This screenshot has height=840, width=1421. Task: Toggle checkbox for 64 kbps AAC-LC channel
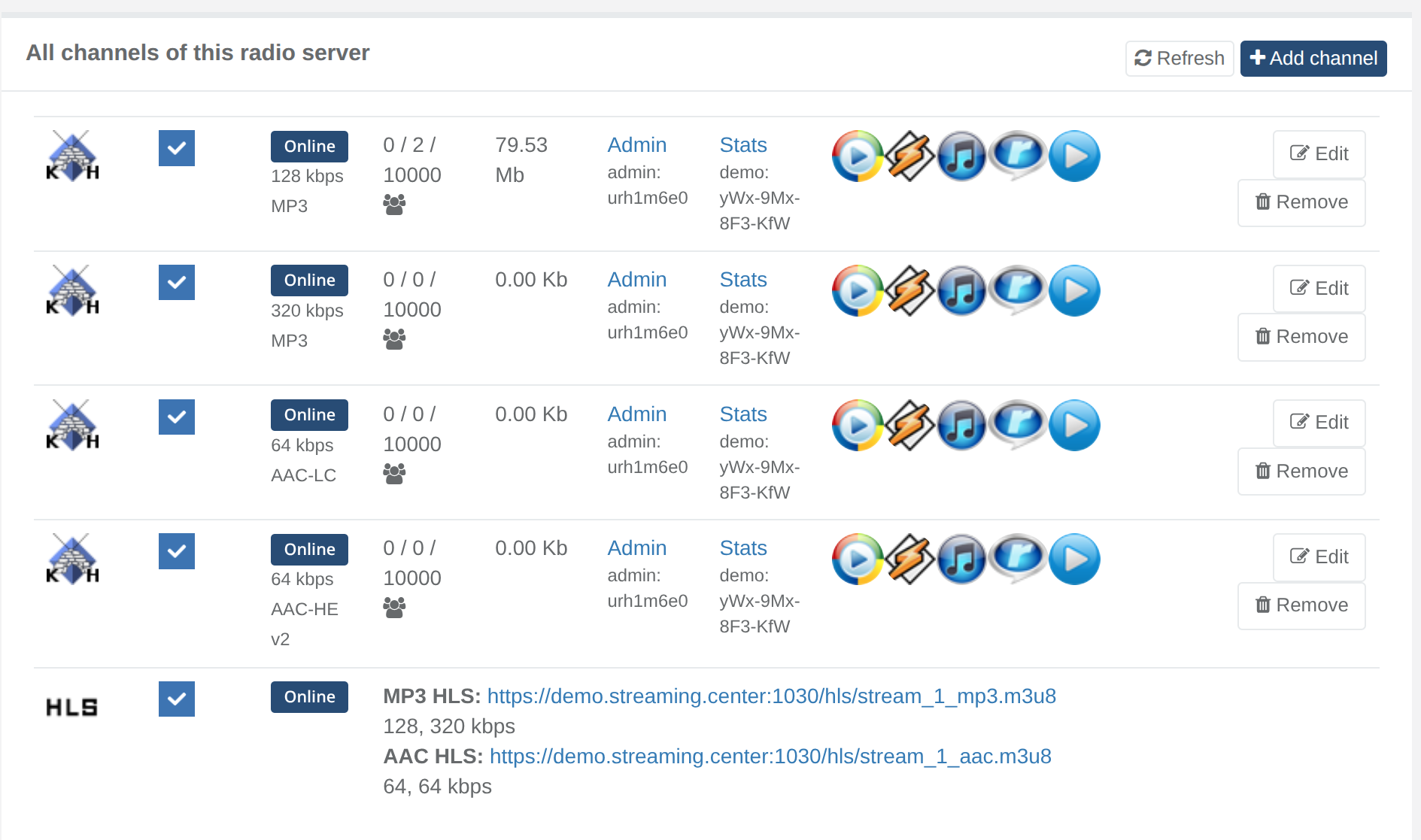tap(177, 417)
